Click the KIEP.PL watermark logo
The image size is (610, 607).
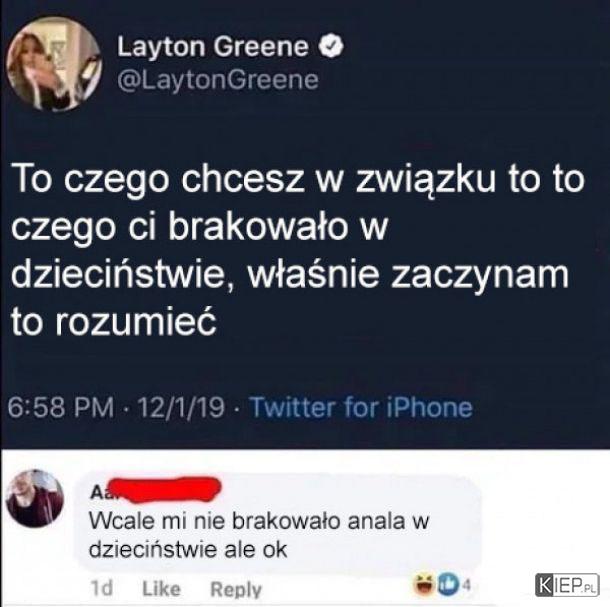[567, 585]
